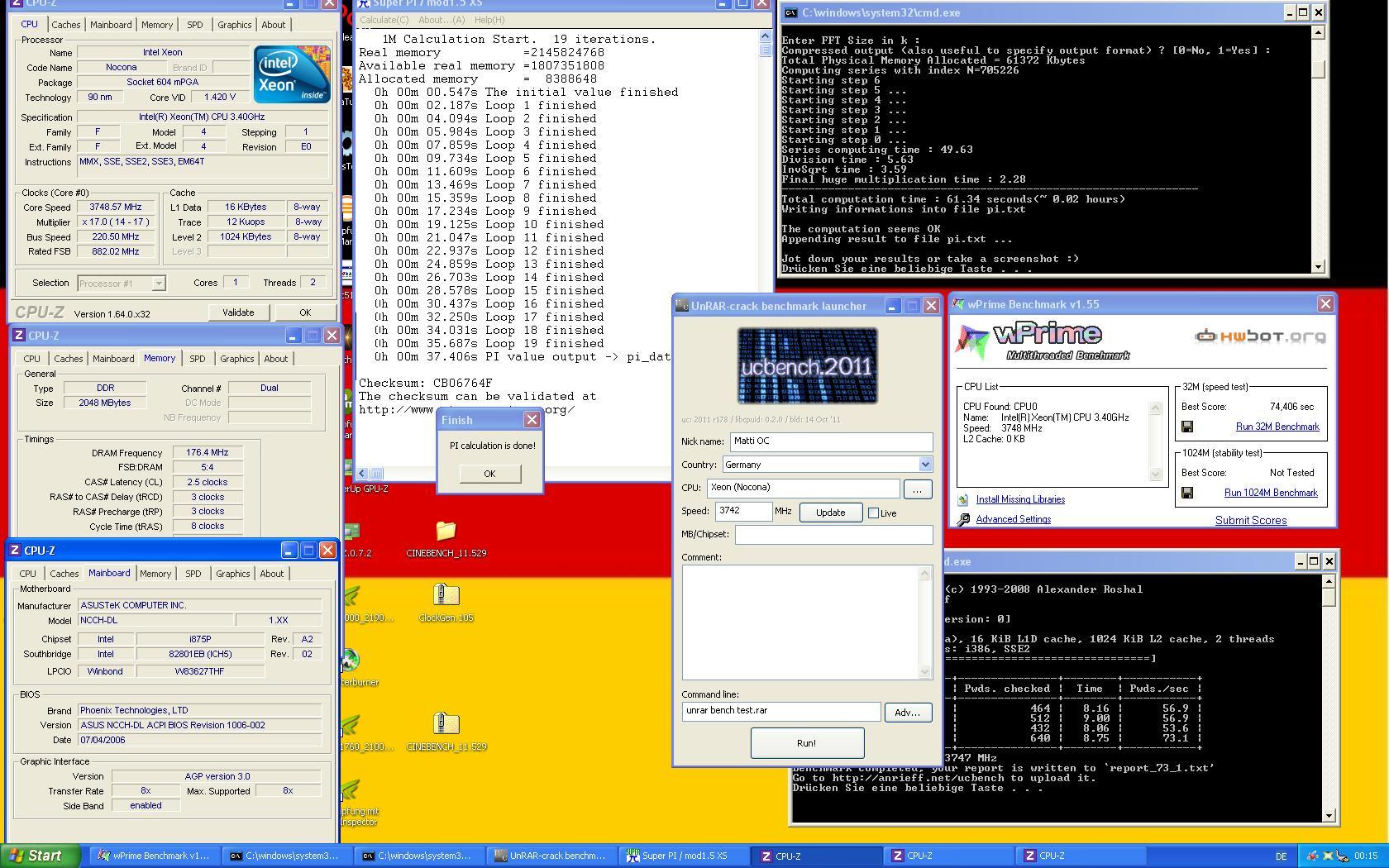Click the Speed field showing 3742

click(743, 511)
